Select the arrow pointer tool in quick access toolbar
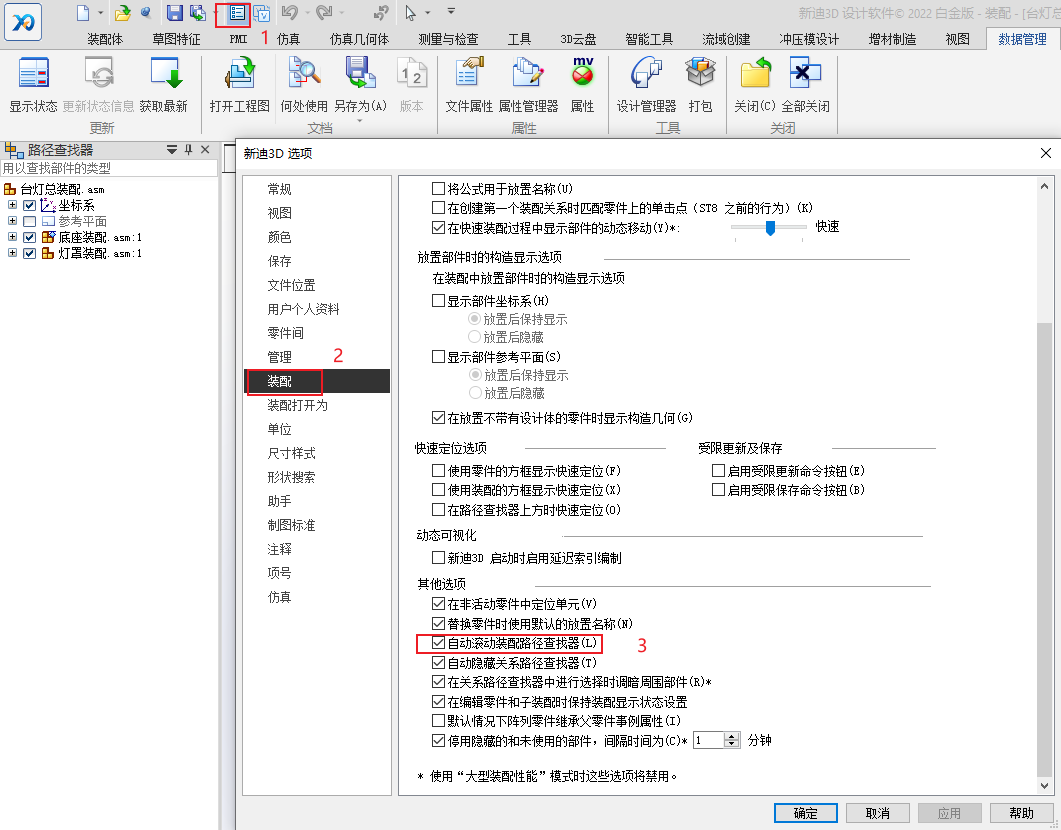The width and height of the screenshot is (1061, 830). click(410, 12)
